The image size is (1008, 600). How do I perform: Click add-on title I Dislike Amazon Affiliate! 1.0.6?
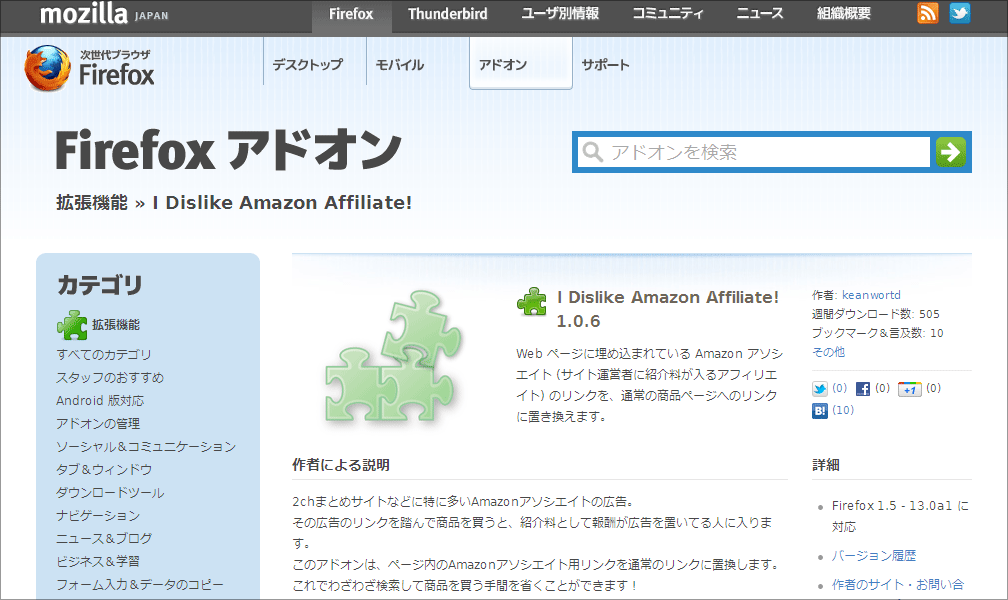click(667, 309)
